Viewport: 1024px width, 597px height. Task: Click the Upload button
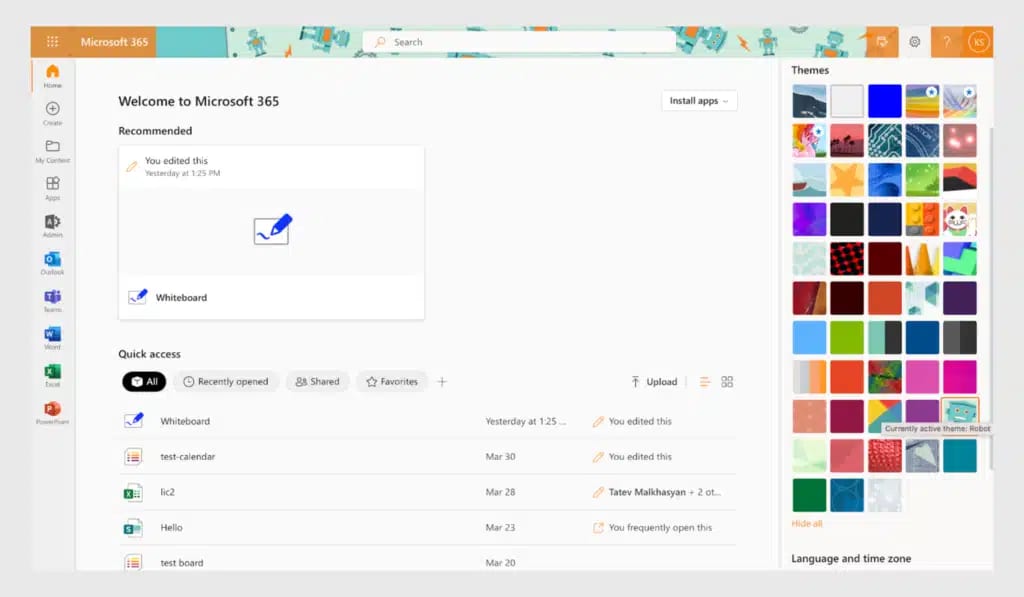click(654, 381)
